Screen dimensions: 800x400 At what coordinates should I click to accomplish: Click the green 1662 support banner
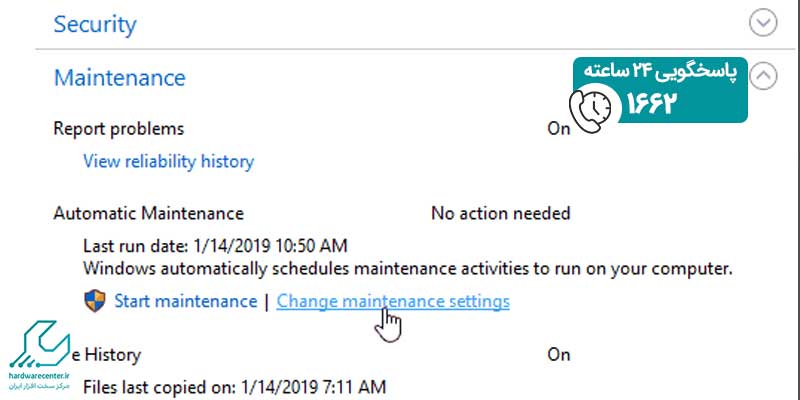[x=660, y=90]
